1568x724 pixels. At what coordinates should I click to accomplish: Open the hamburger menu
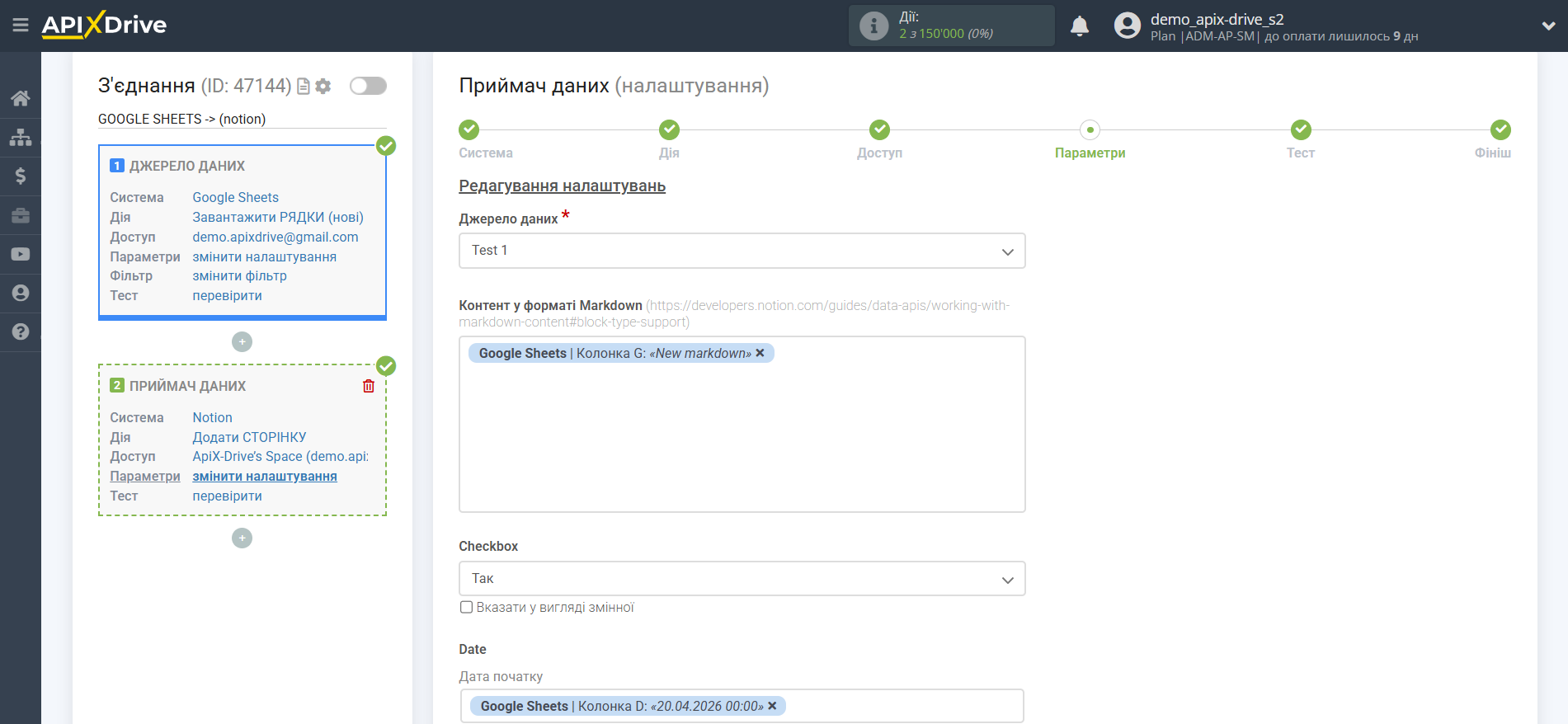pyautogui.click(x=21, y=26)
